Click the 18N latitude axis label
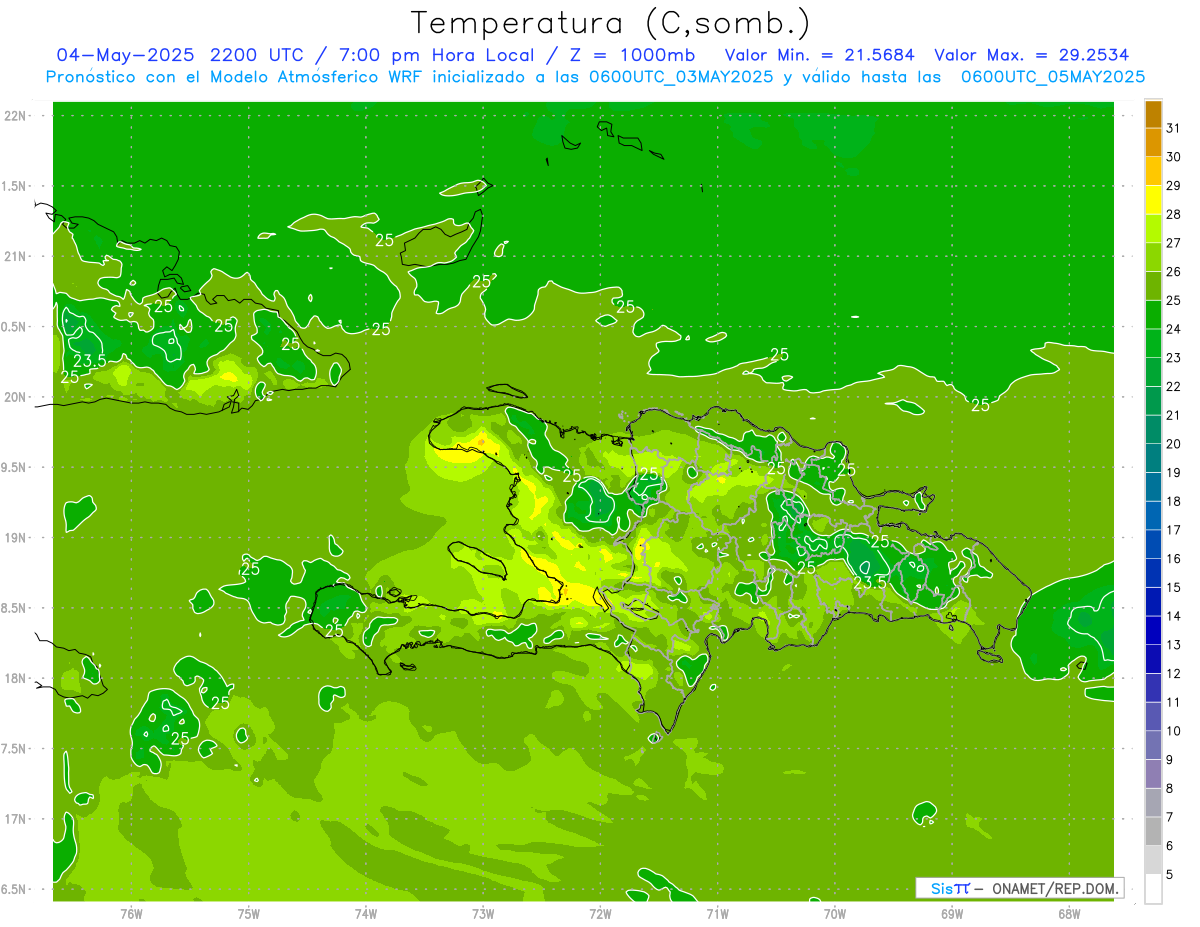 17,678
